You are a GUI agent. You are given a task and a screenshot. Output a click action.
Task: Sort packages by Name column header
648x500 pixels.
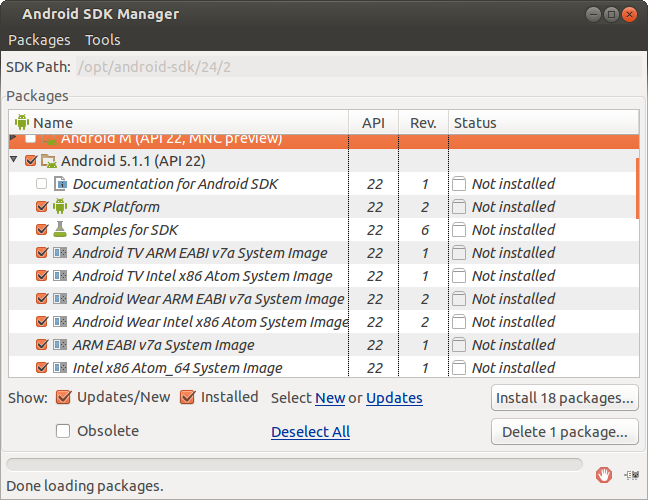click(179, 122)
